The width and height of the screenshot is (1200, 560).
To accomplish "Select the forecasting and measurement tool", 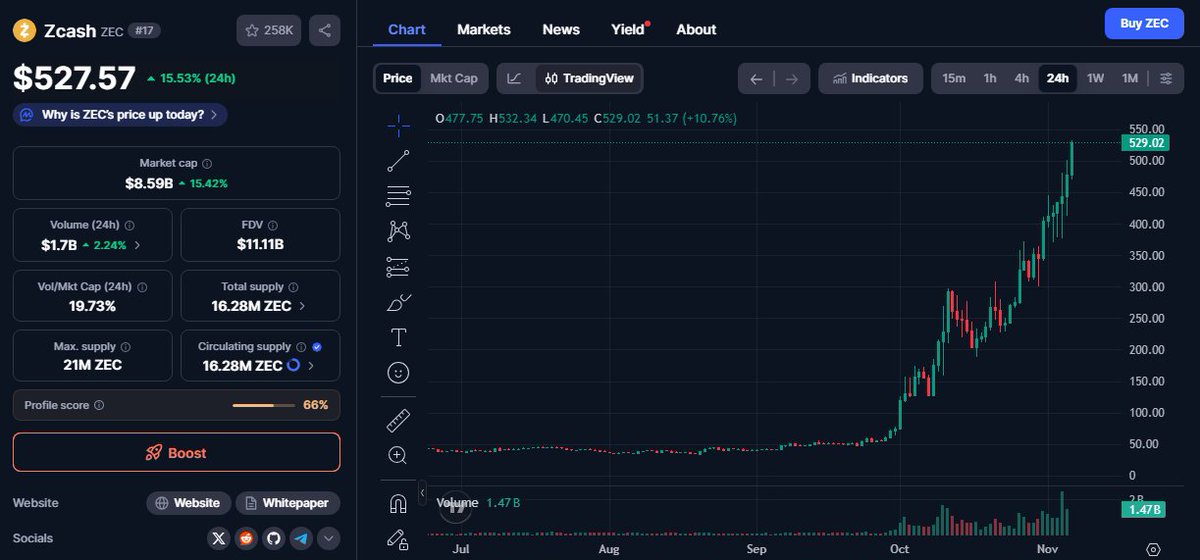I will click(x=398, y=267).
